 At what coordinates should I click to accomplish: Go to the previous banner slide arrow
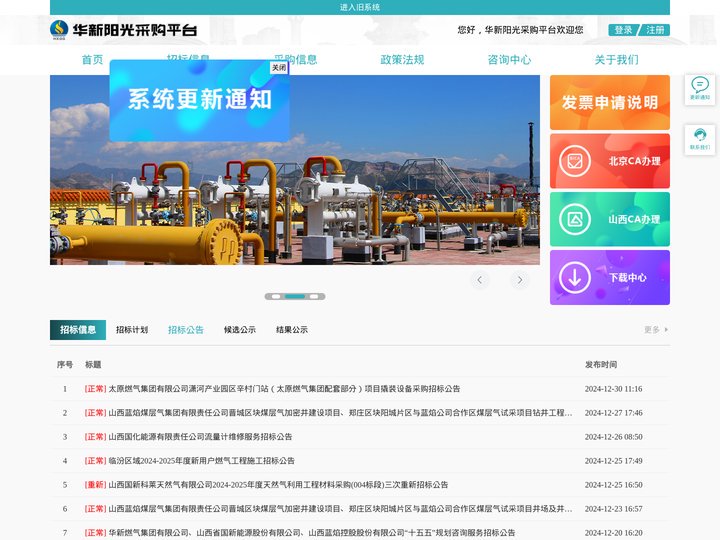click(x=479, y=280)
